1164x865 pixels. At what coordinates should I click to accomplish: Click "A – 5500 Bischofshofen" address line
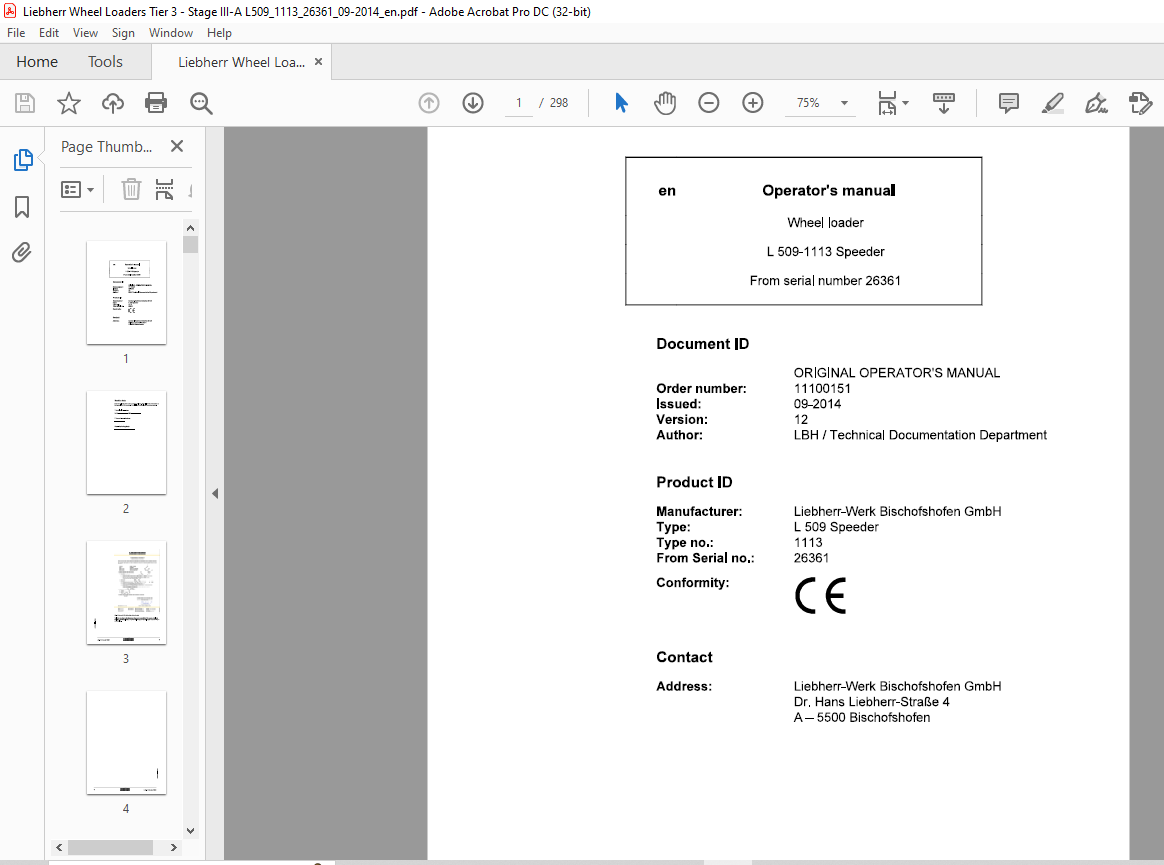coord(862,717)
